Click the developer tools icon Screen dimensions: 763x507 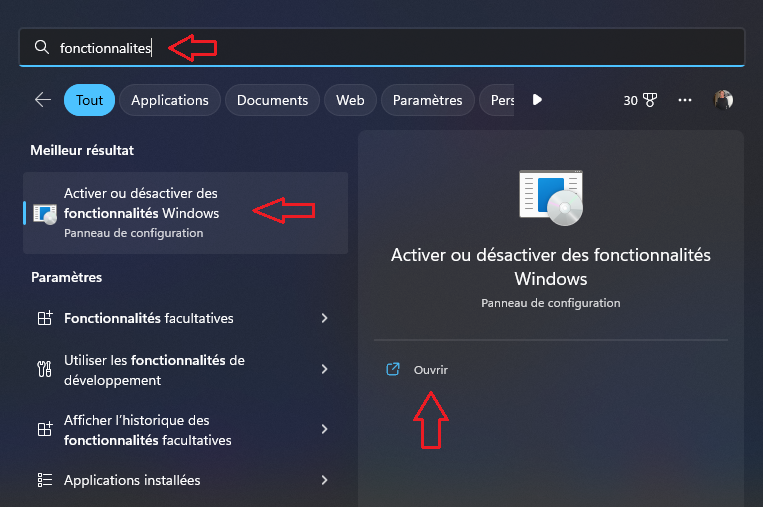[x=44, y=369]
